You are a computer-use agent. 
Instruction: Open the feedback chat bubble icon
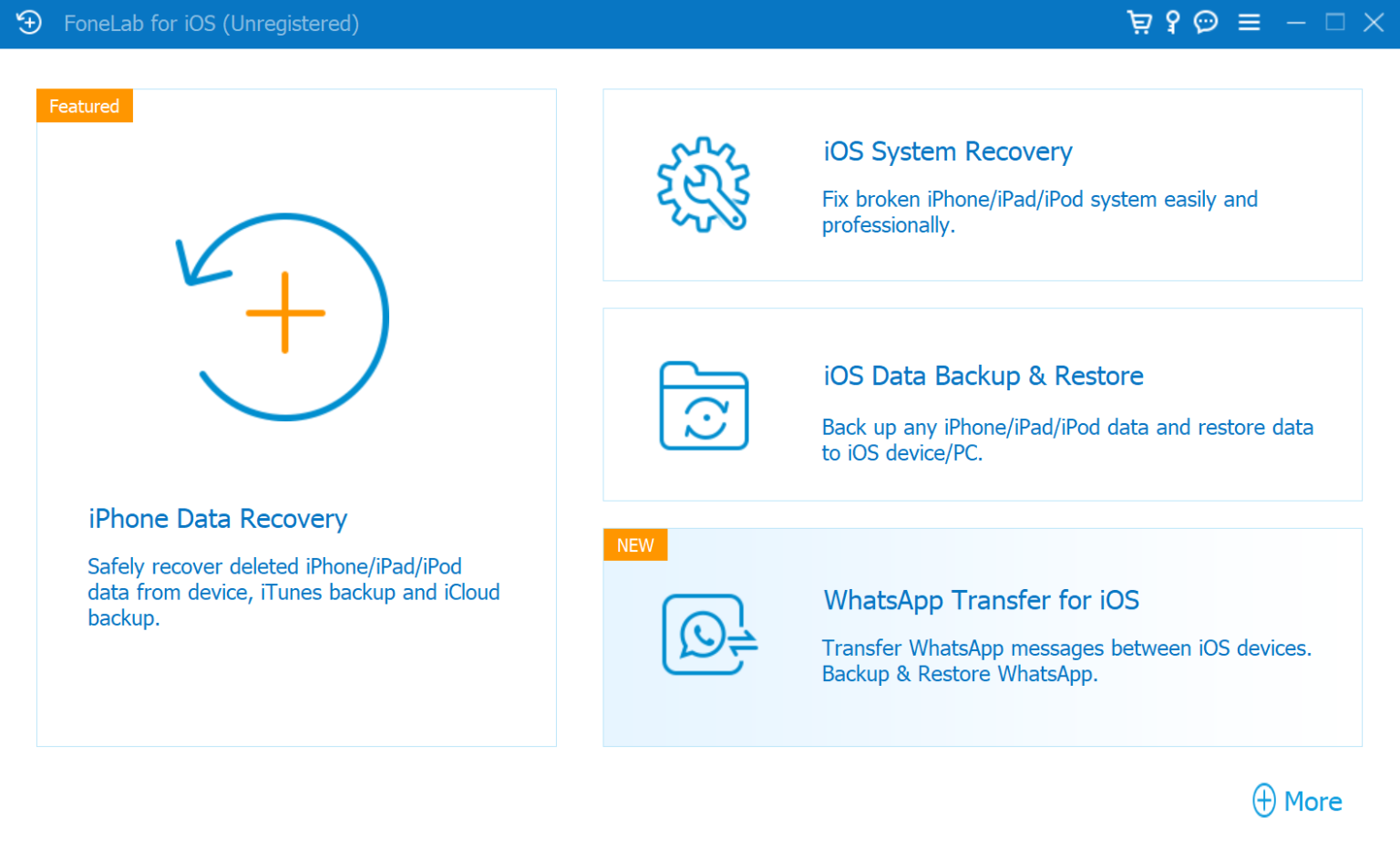(x=1206, y=23)
